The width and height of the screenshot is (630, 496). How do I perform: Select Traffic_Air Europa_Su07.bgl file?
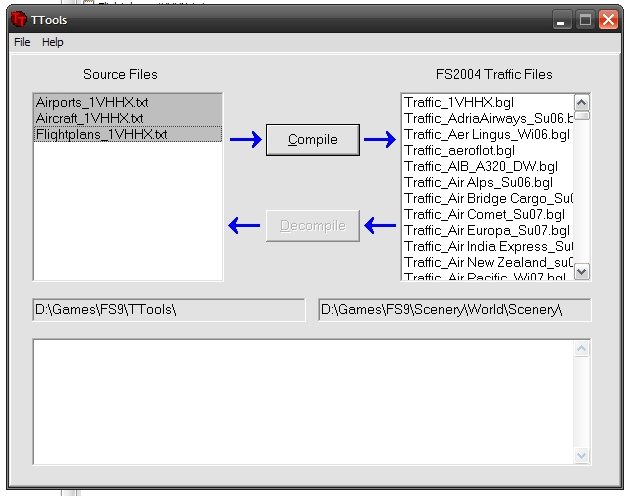488,230
